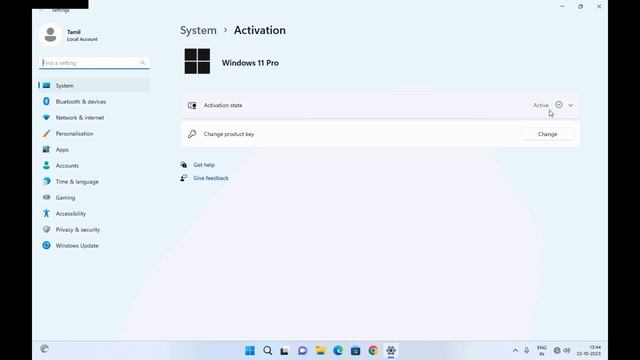Open Microsoft Store from the taskbar
The image size is (640, 360).
(x=356, y=351)
